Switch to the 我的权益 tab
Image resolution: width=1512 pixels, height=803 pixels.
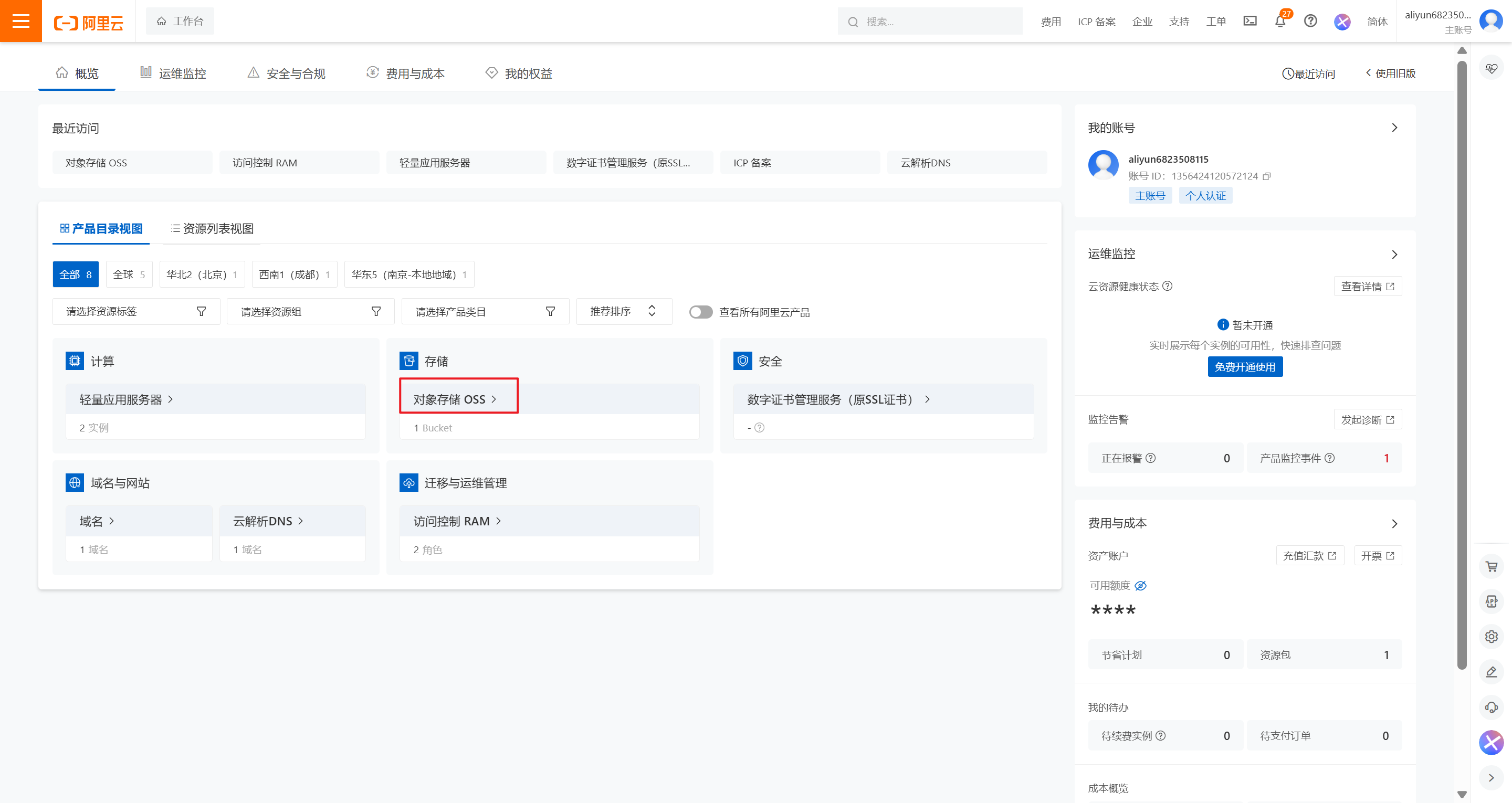[519, 73]
